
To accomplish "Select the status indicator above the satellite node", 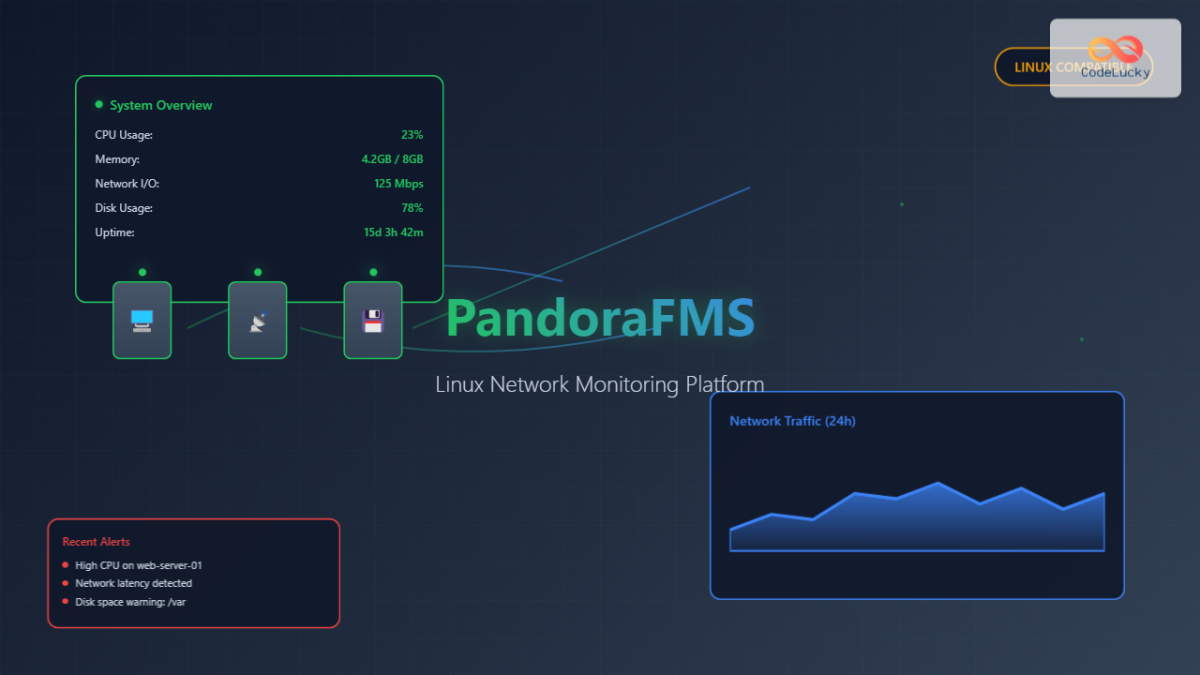I will tap(257, 270).
